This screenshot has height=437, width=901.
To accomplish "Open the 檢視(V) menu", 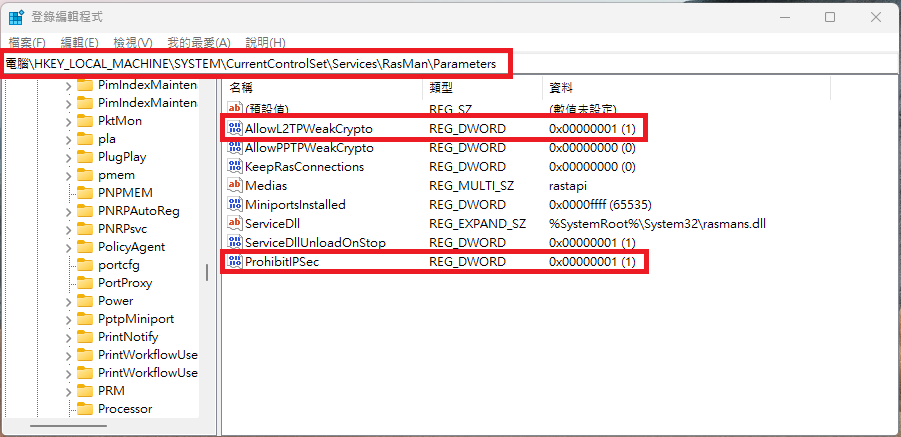I will (x=133, y=42).
